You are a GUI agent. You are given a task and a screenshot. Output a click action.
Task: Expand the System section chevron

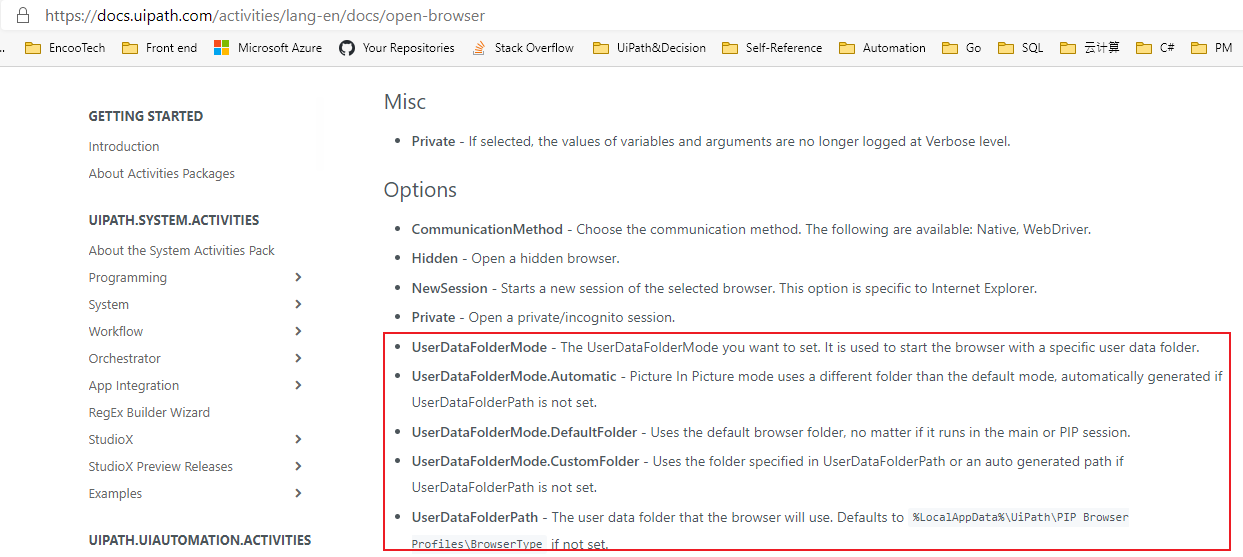click(x=298, y=304)
